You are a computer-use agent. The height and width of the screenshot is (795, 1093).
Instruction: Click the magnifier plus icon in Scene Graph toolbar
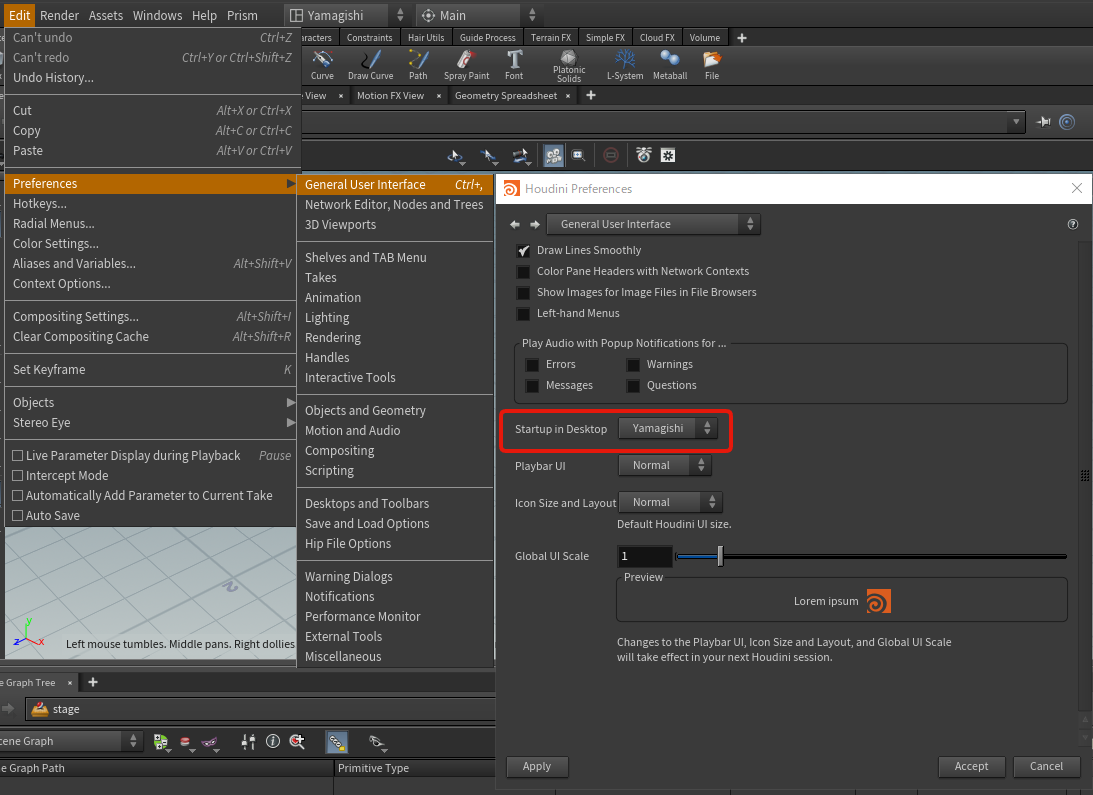[x=297, y=741]
